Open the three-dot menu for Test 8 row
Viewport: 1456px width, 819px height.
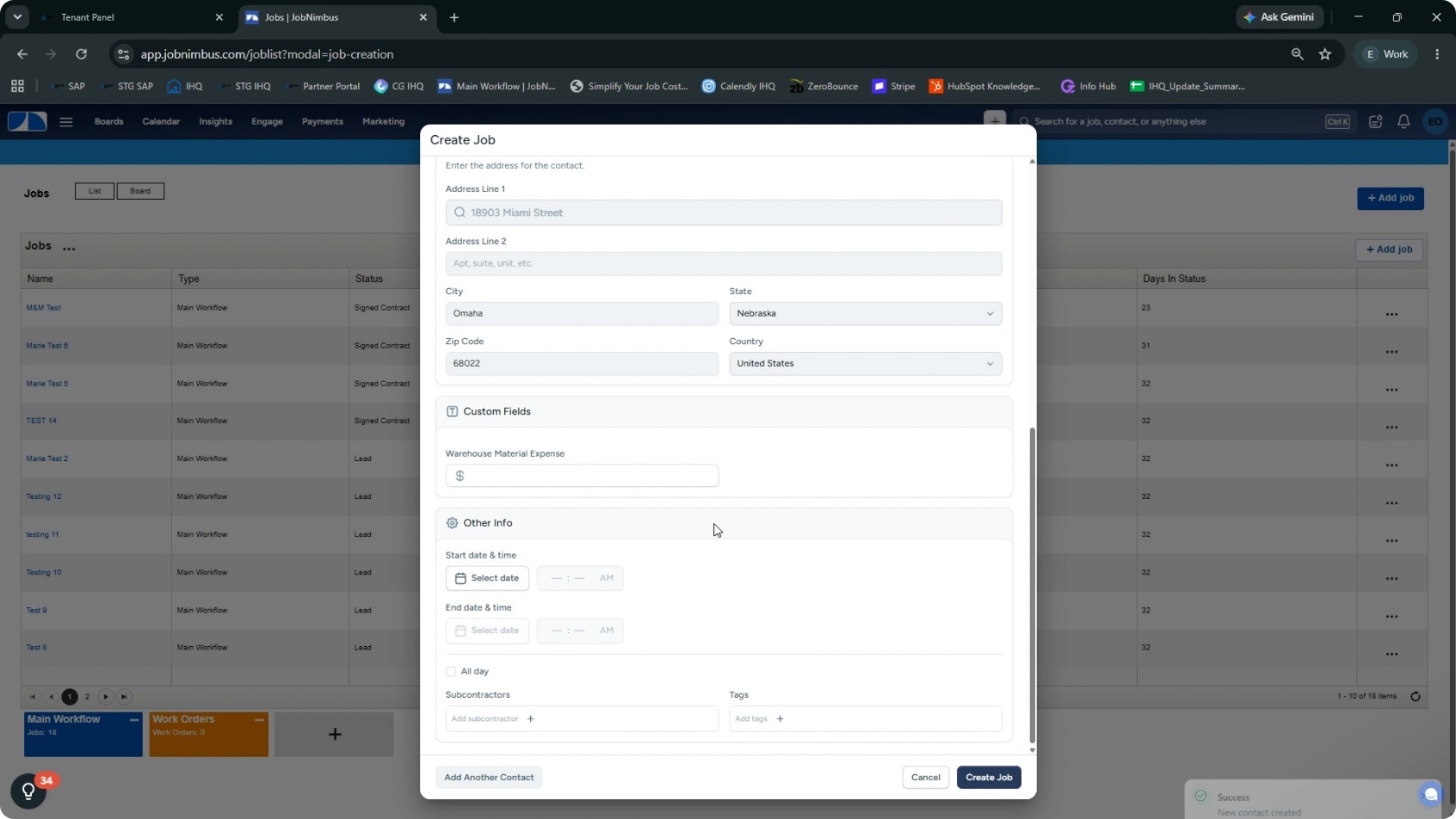[x=1391, y=654]
